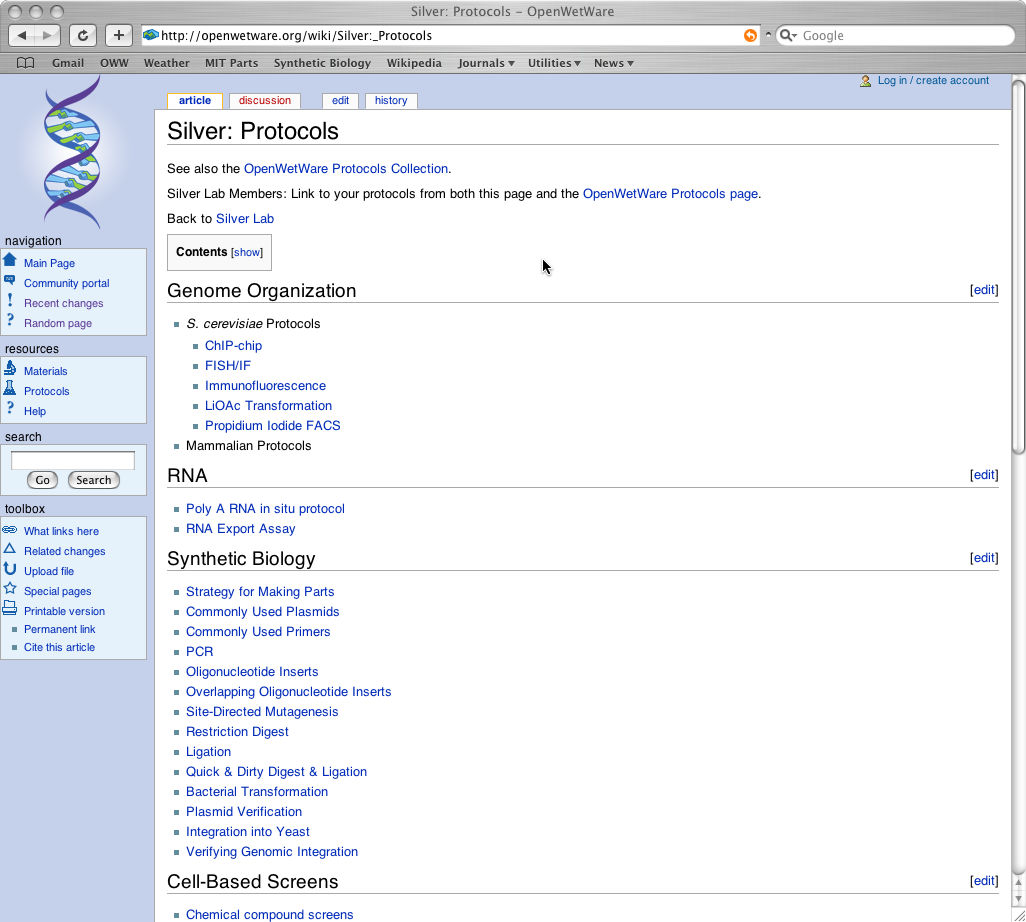Click the browser reload button
Screen dimensions: 1026x922
tap(83, 35)
